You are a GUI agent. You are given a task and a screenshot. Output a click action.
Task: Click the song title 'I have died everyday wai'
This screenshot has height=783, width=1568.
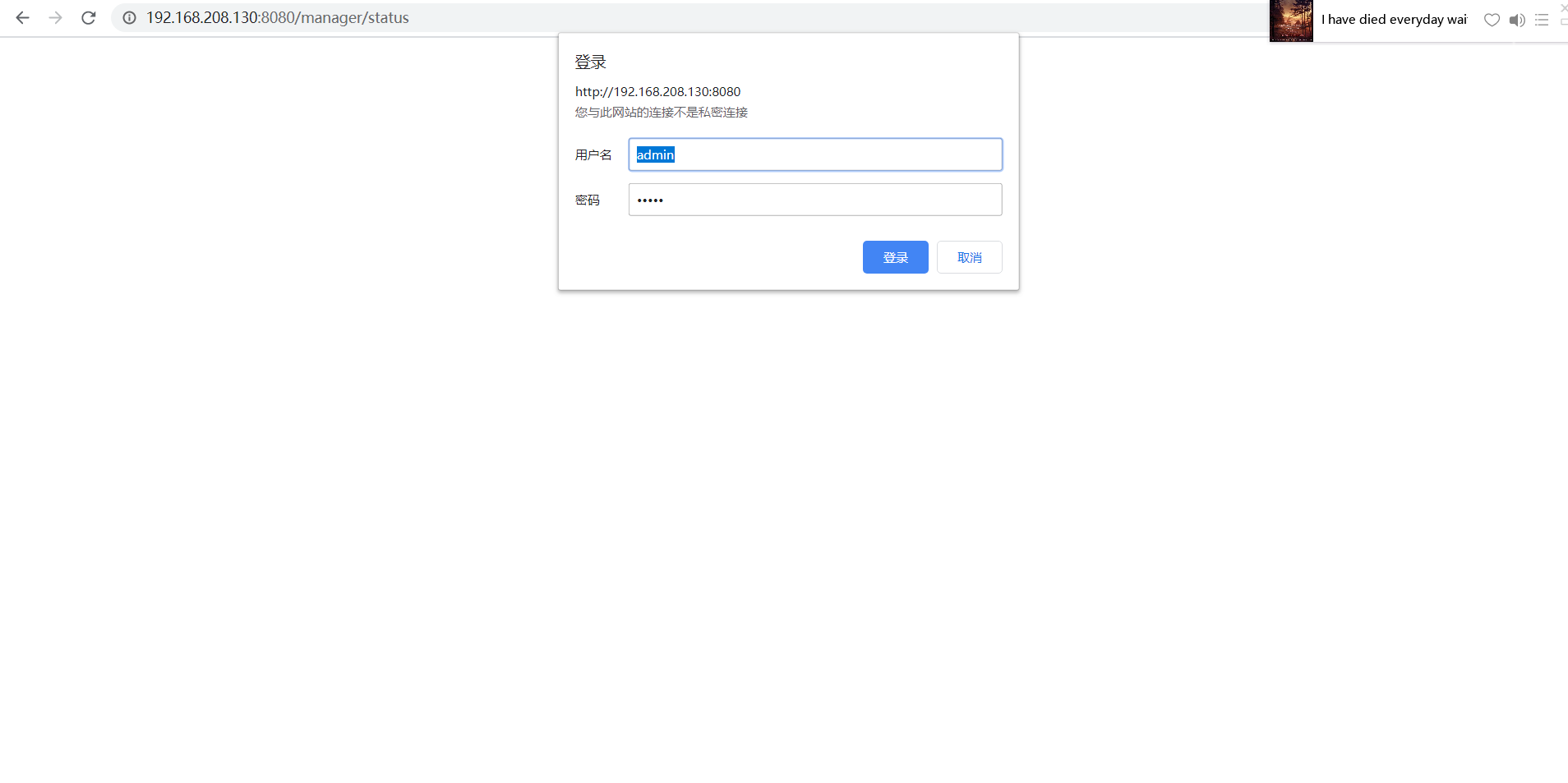[1395, 19]
